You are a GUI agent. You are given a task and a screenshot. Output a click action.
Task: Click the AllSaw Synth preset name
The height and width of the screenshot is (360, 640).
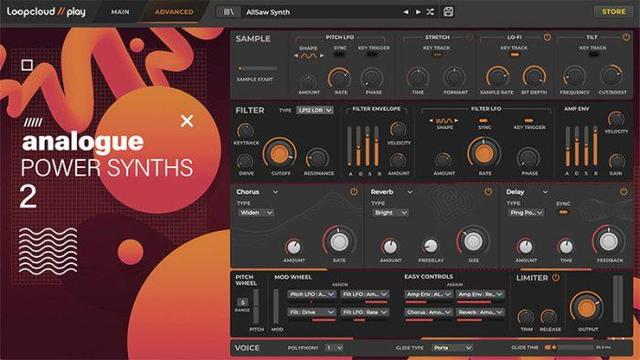(268, 12)
